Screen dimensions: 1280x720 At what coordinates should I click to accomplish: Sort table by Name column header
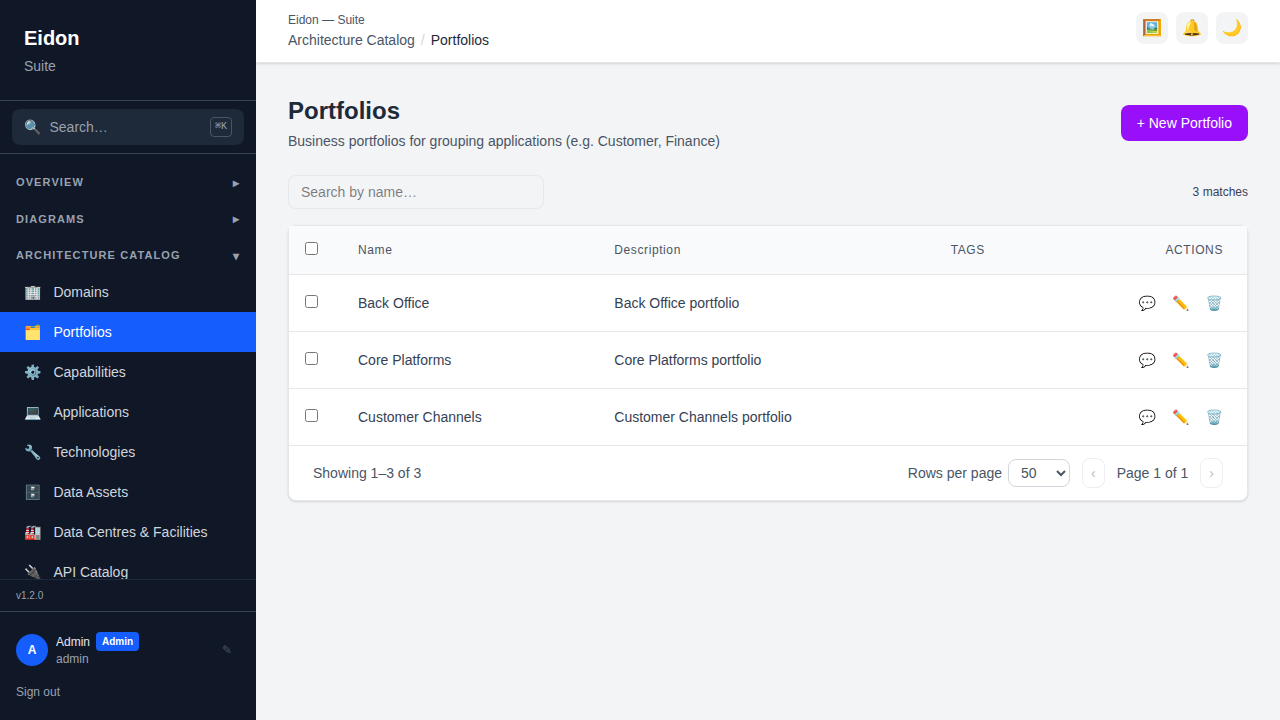(x=375, y=250)
